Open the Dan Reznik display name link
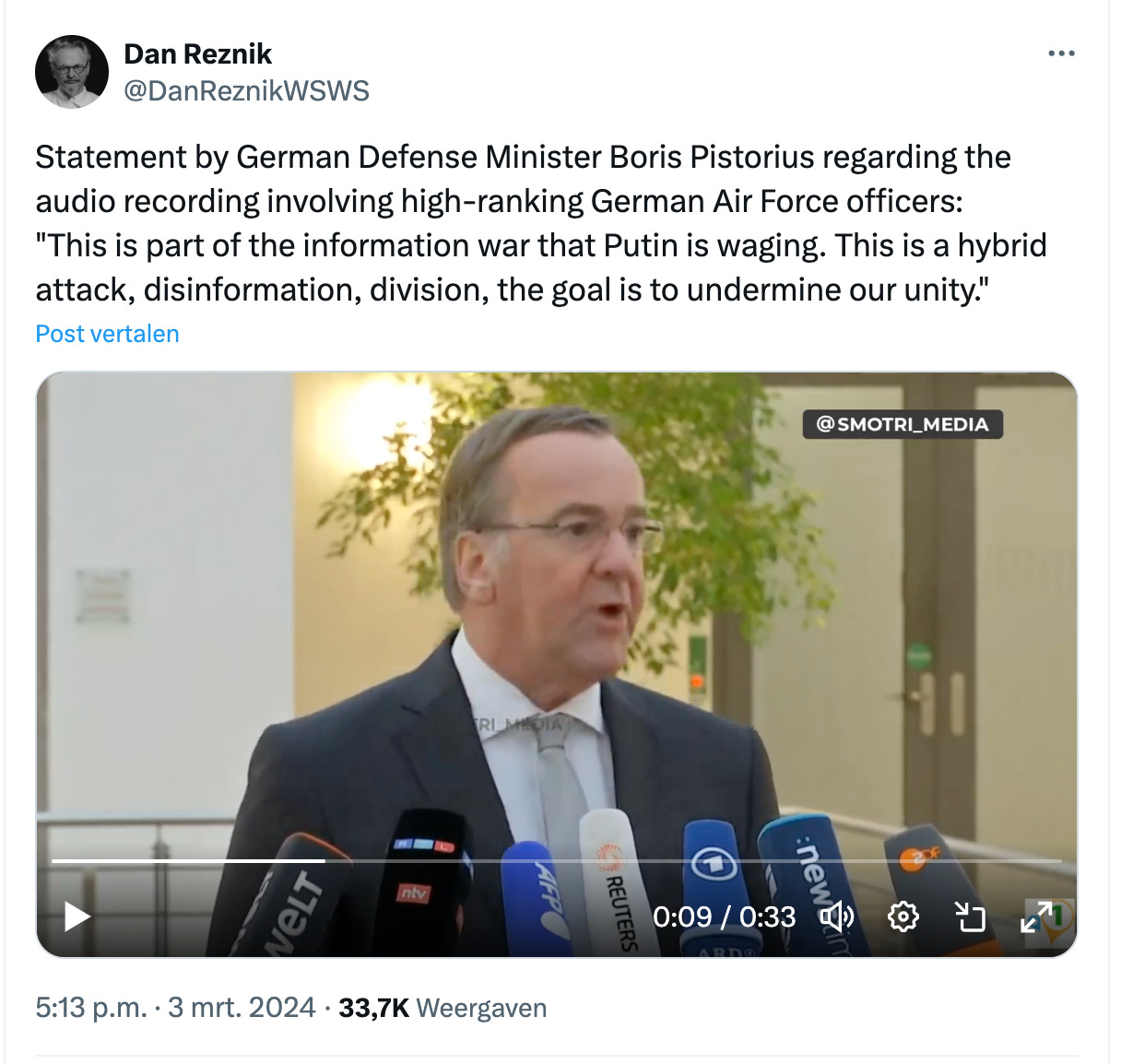The width and height of the screenshot is (1121, 1064). (197, 54)
